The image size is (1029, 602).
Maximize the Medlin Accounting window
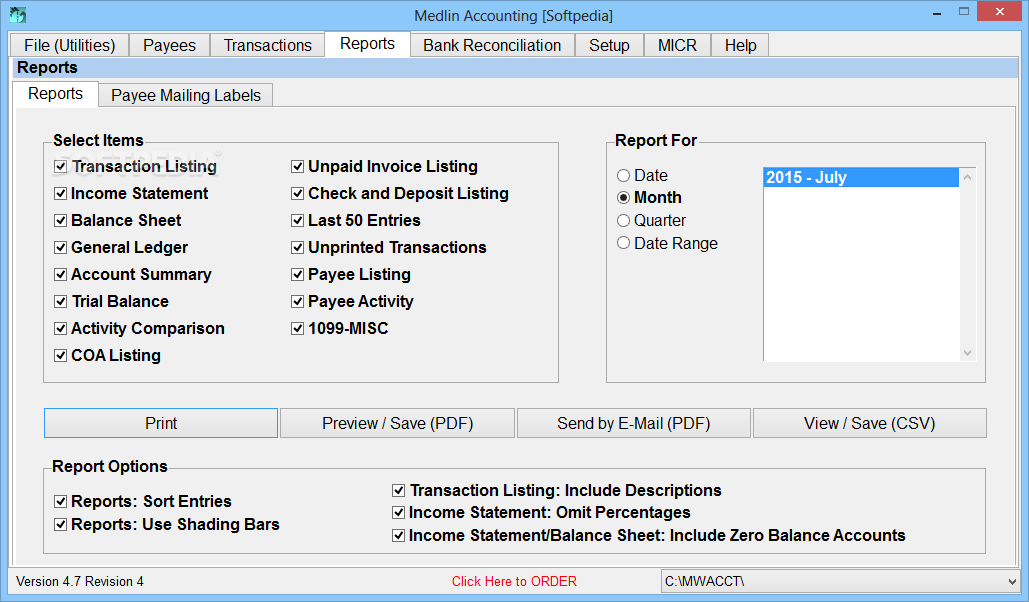(963, 11)
